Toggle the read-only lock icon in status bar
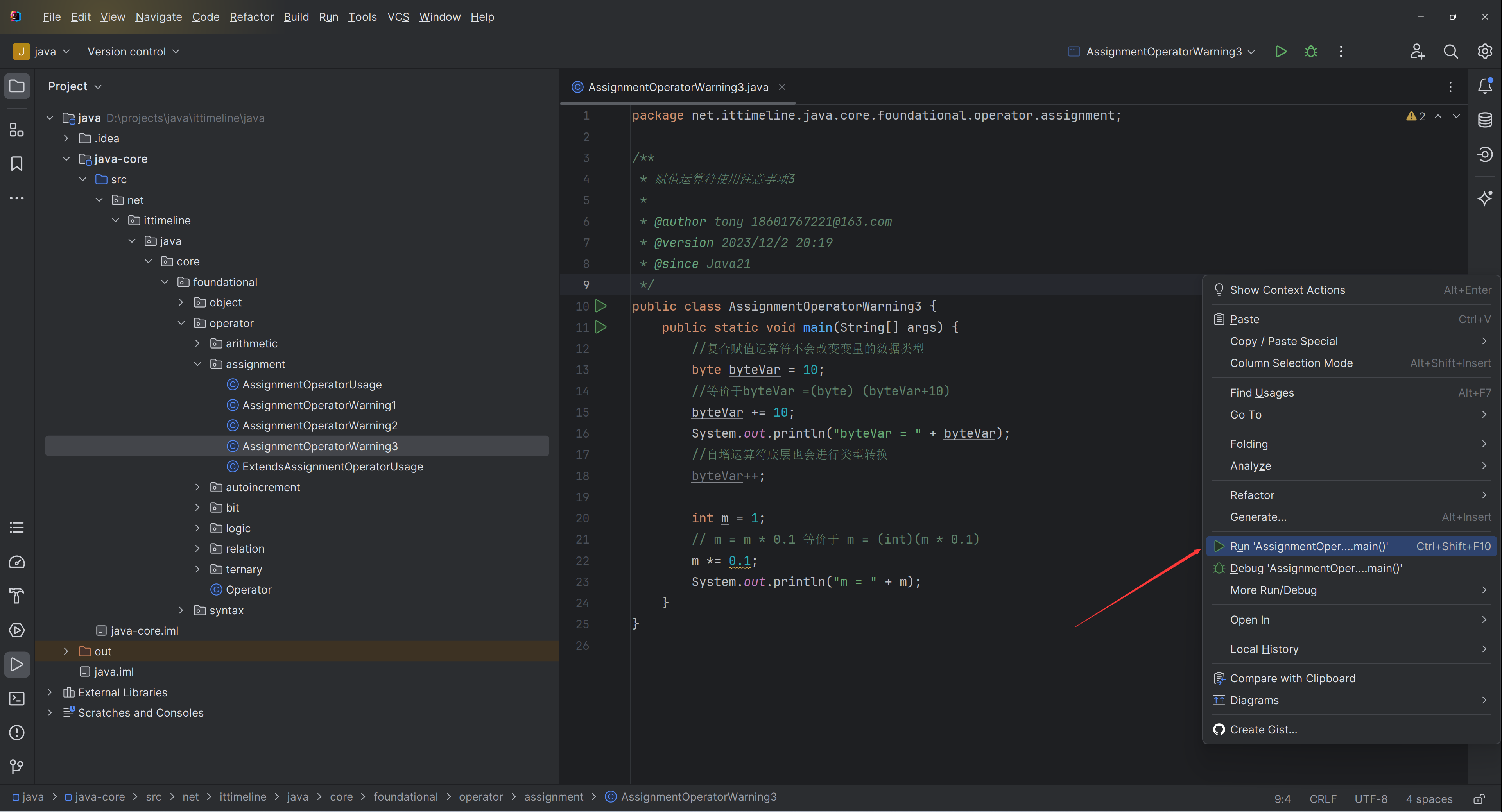The width and height of the screenshot is (1502, 812). pyautogui.click(x=1479, y=799)
